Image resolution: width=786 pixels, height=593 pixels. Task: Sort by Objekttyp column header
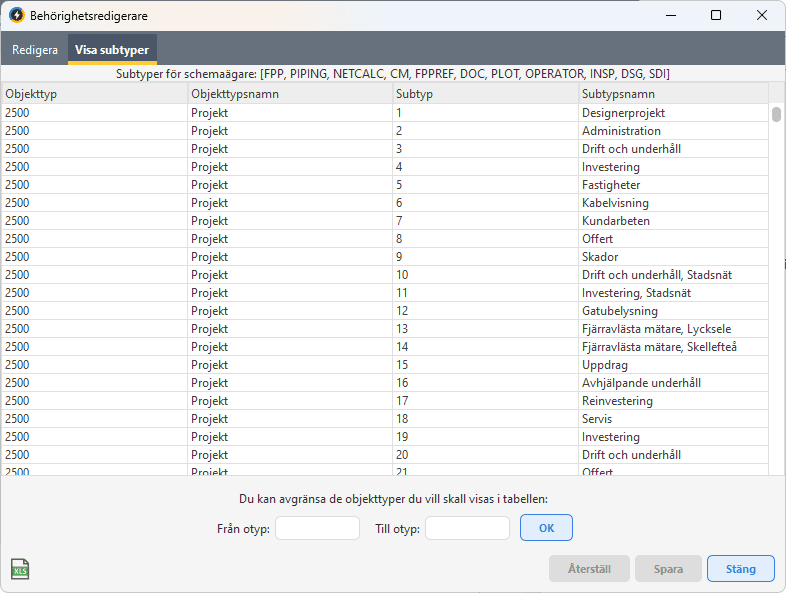click(x=94, y=93)
